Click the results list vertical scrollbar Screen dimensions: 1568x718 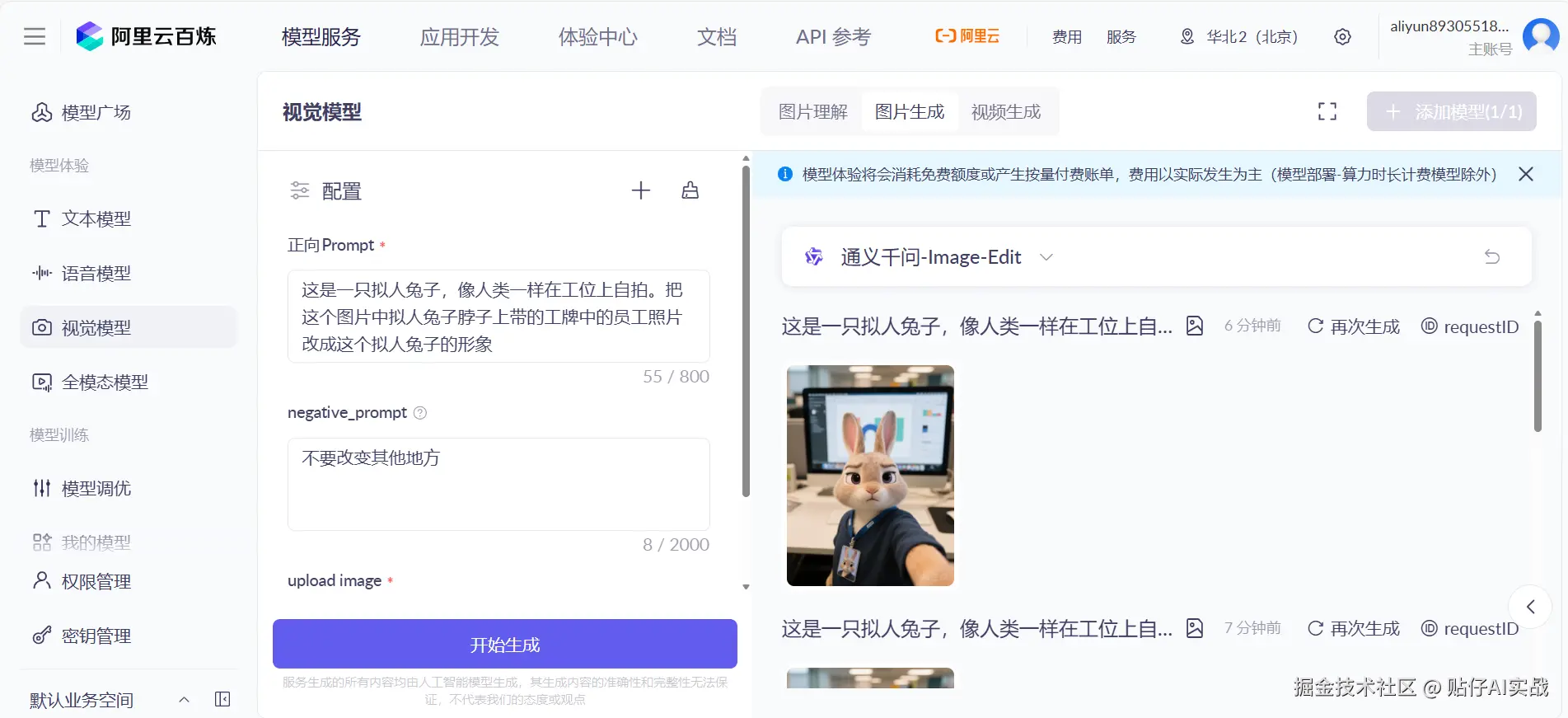[x=1538, y=375]
